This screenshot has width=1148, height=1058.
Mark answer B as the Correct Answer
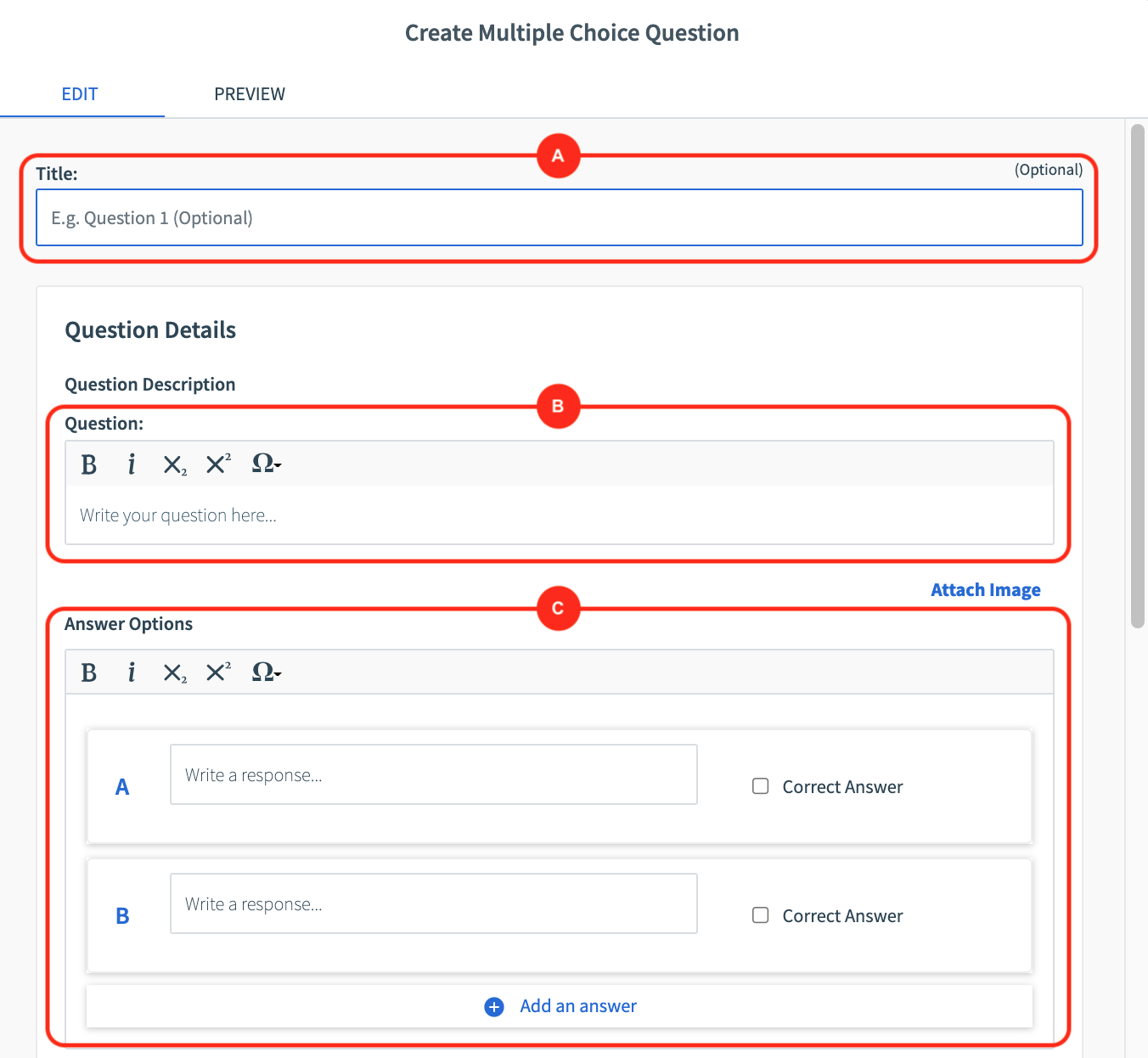(760, 915)
